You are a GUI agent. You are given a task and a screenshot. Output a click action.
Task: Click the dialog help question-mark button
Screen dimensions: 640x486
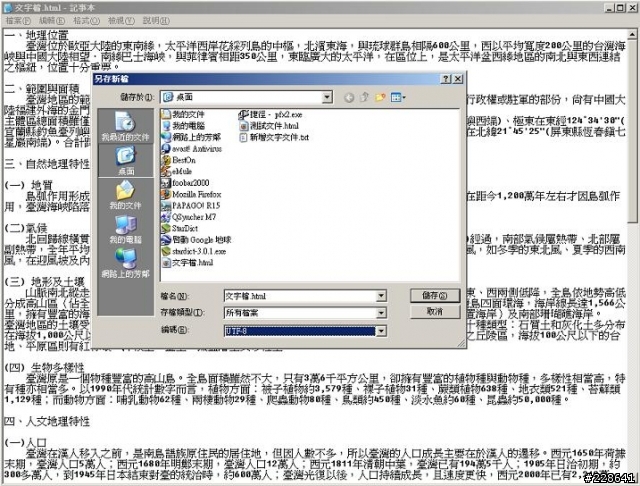click(x=446, y=79)
